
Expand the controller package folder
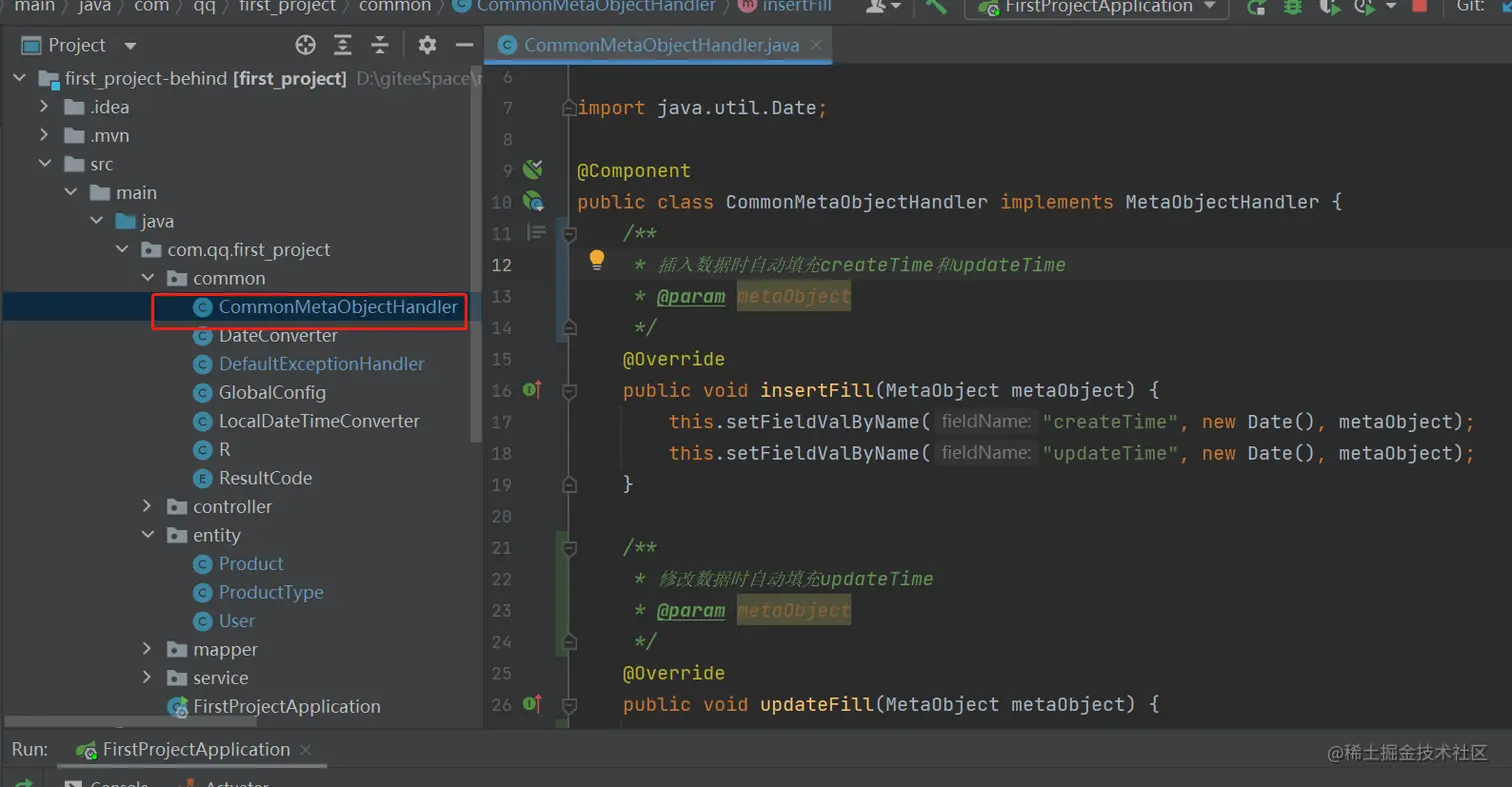[x=147, y=507]
